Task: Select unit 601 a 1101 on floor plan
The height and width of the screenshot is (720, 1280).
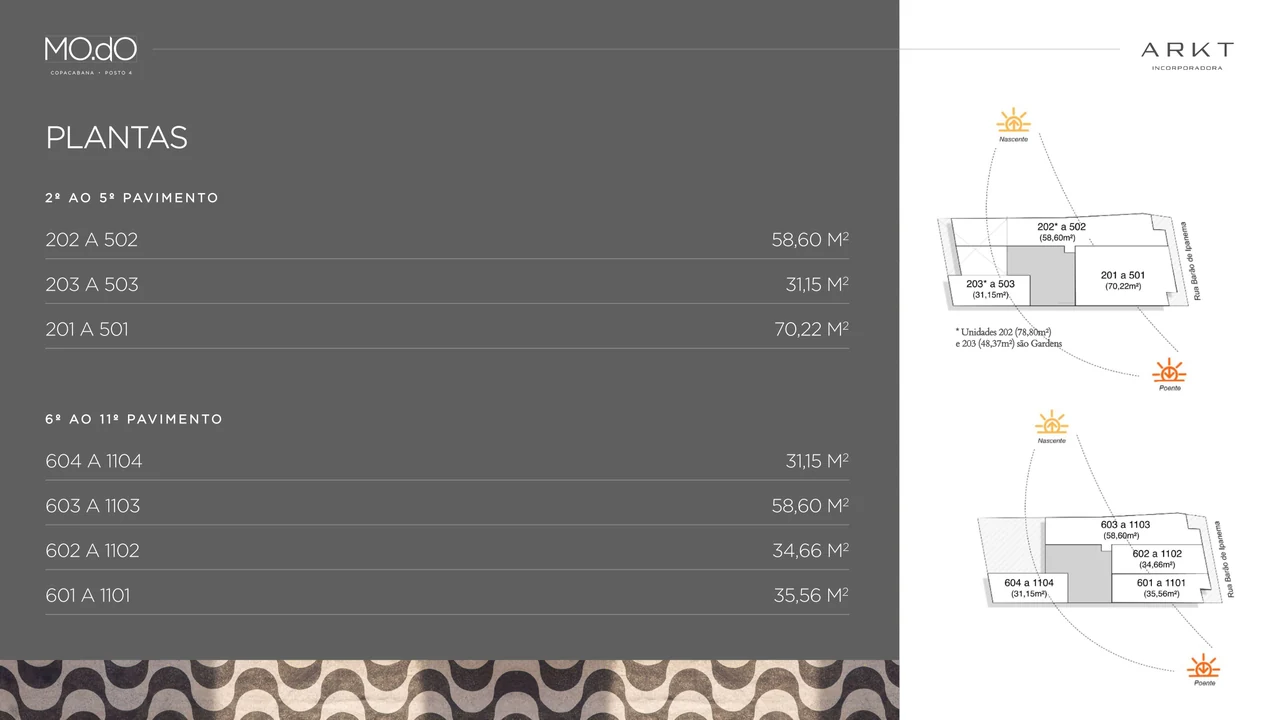Action: pyautogui.click(x=1160, y=588)
